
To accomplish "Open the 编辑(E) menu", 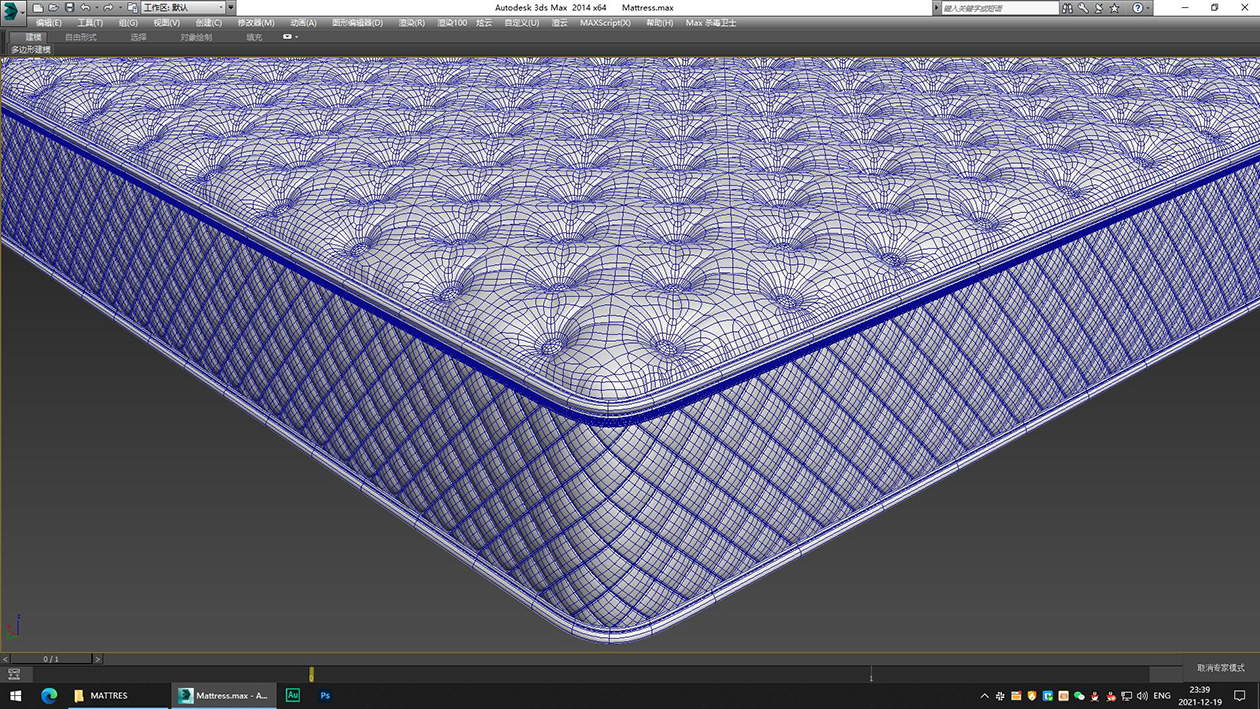I will pos(48,23).
